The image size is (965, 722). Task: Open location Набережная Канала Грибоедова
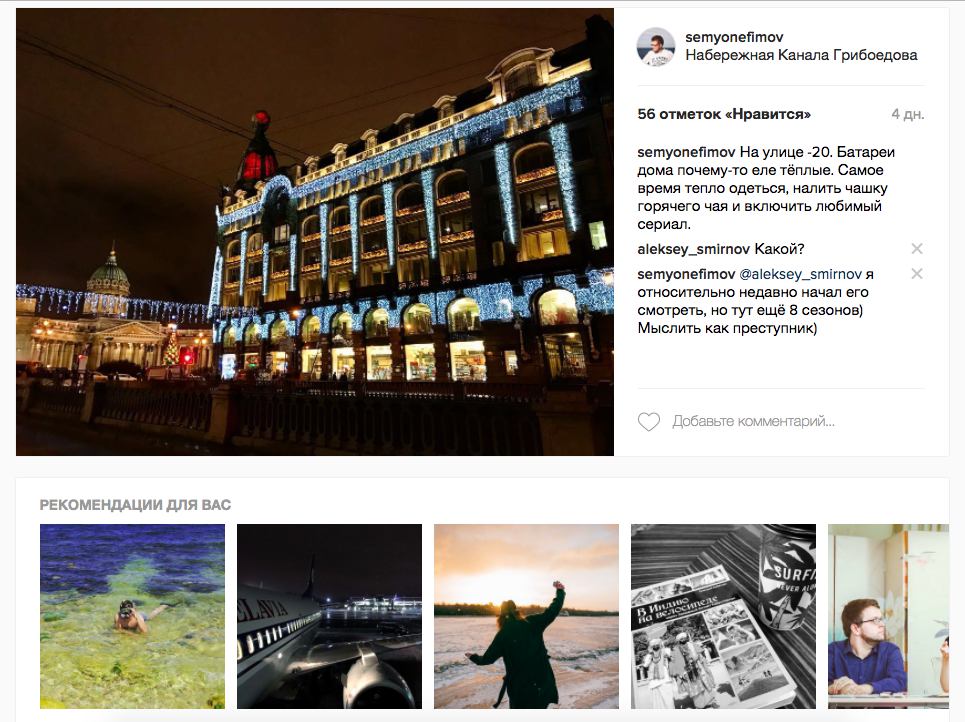pyautogui.click(x=801, y=55)
